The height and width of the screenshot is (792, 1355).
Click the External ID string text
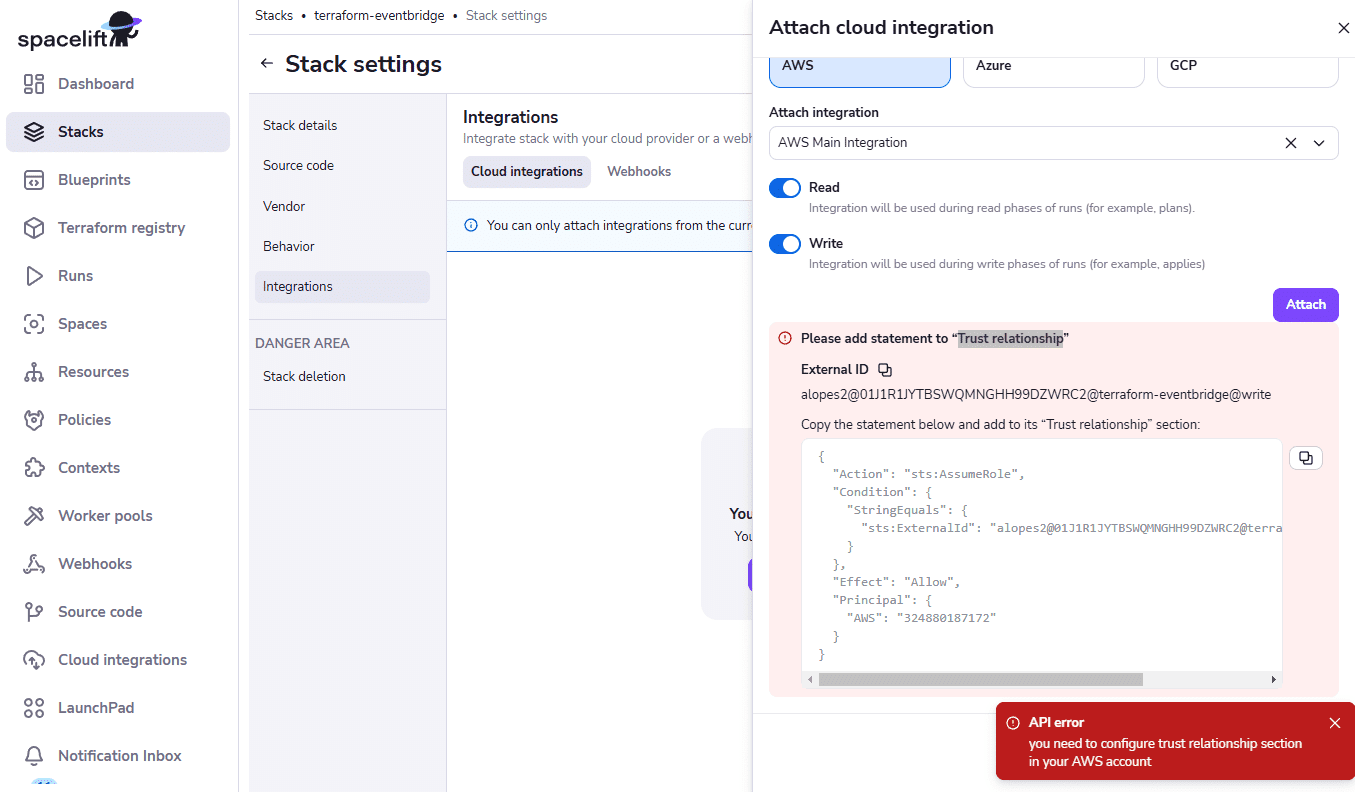pyautogui.click(x=1036, y=395)
